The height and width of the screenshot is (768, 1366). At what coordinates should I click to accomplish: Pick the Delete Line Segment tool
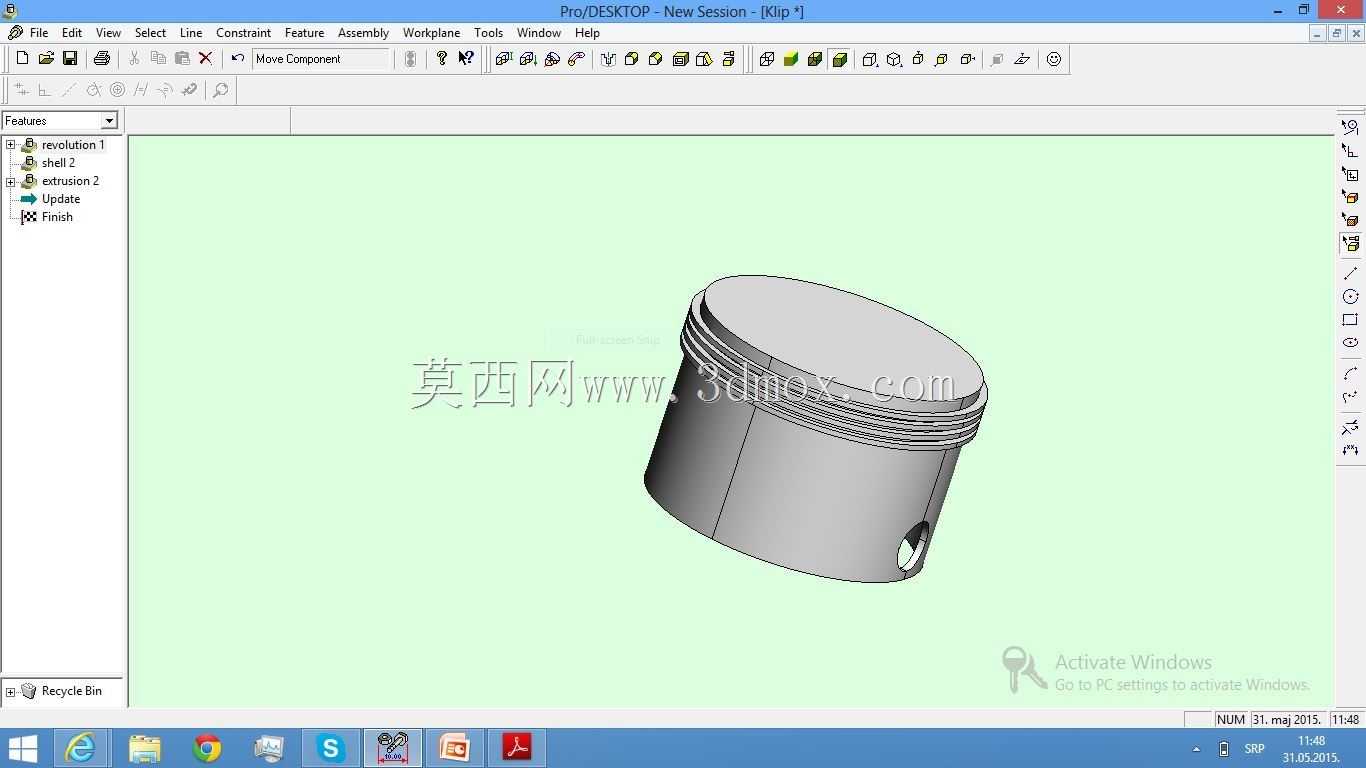(x=1350, y=427)
